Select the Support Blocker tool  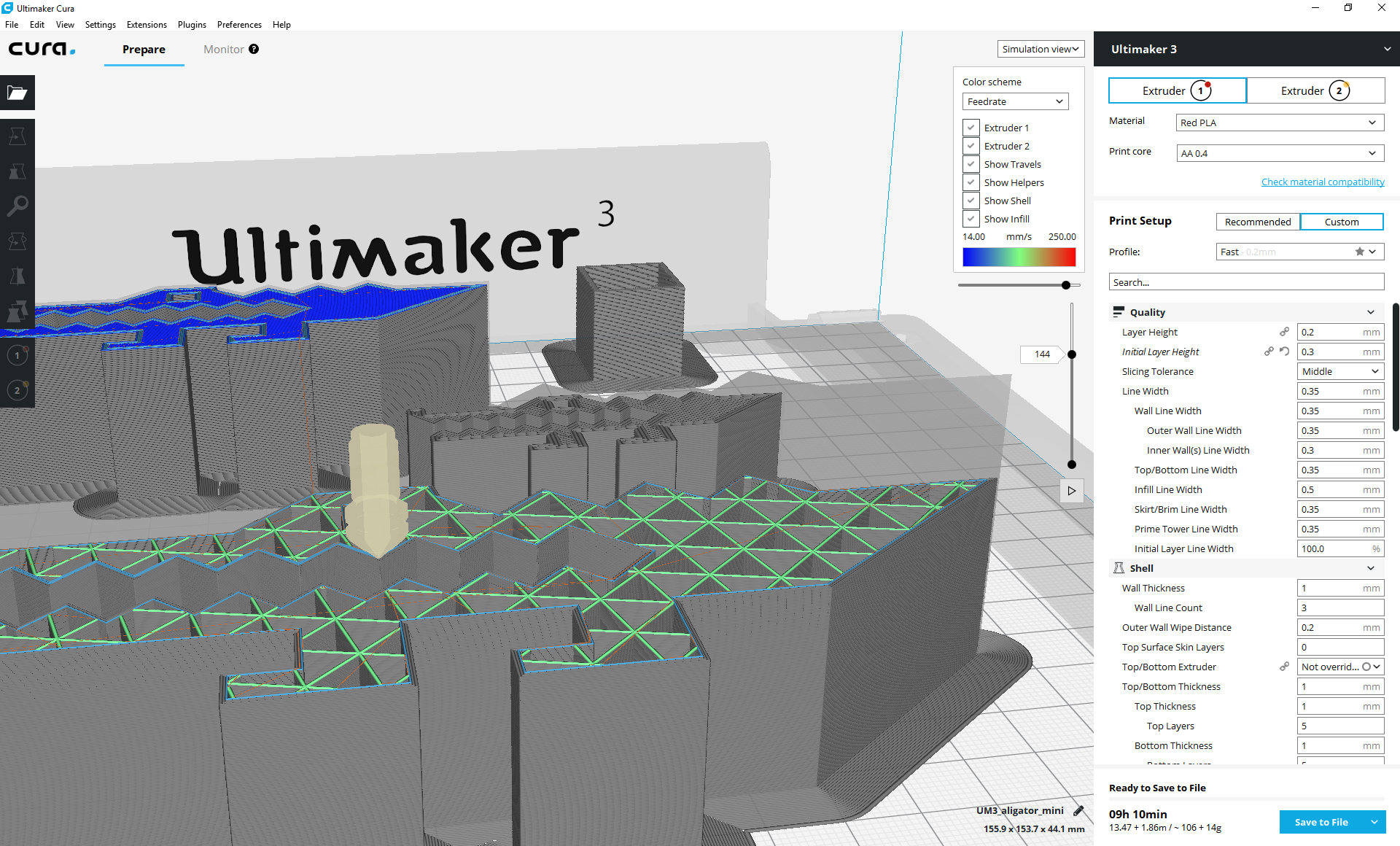click(17, 311)
